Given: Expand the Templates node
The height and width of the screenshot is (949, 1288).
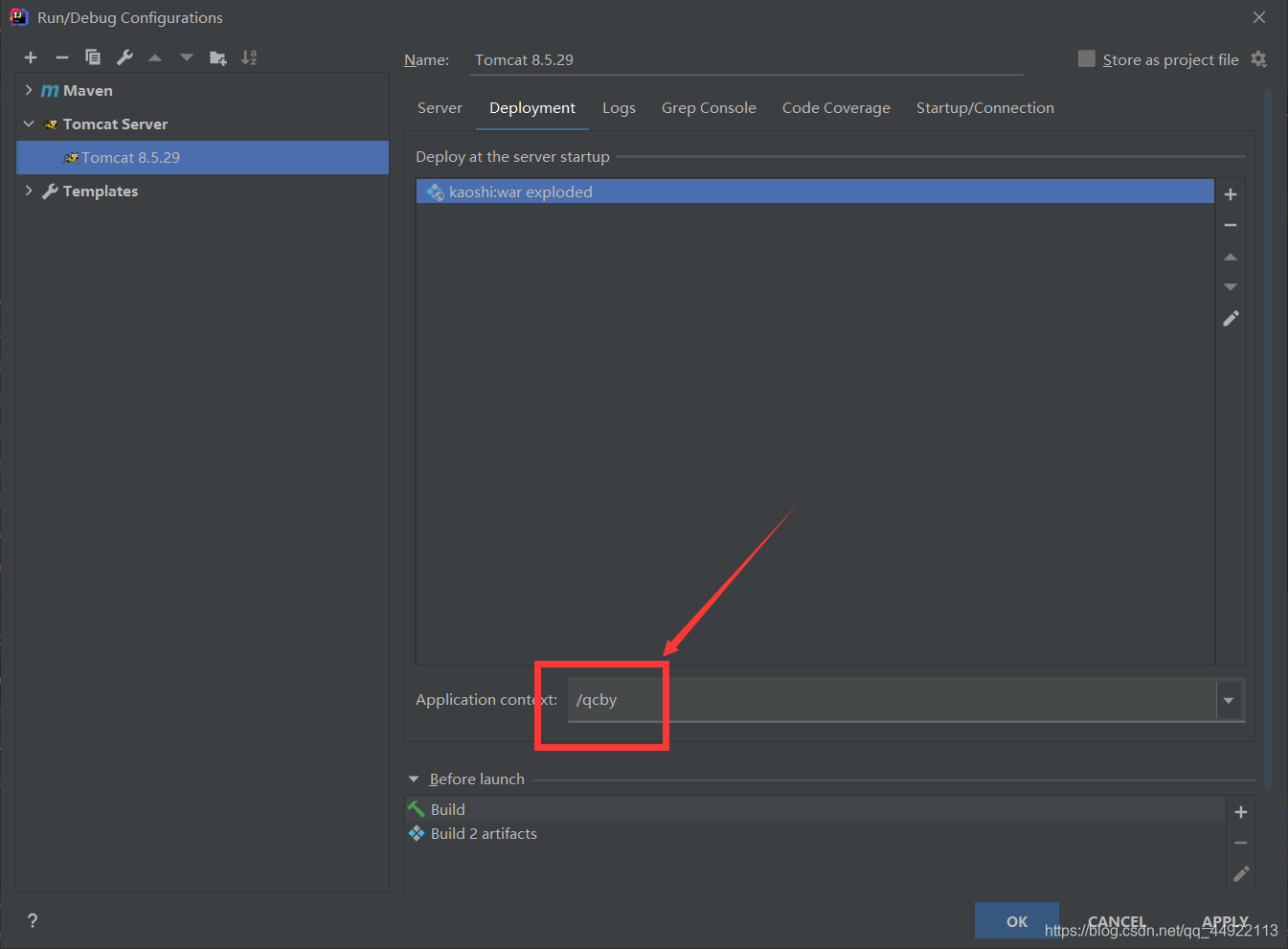Looking at the screenshot, I should coord(29,191).
